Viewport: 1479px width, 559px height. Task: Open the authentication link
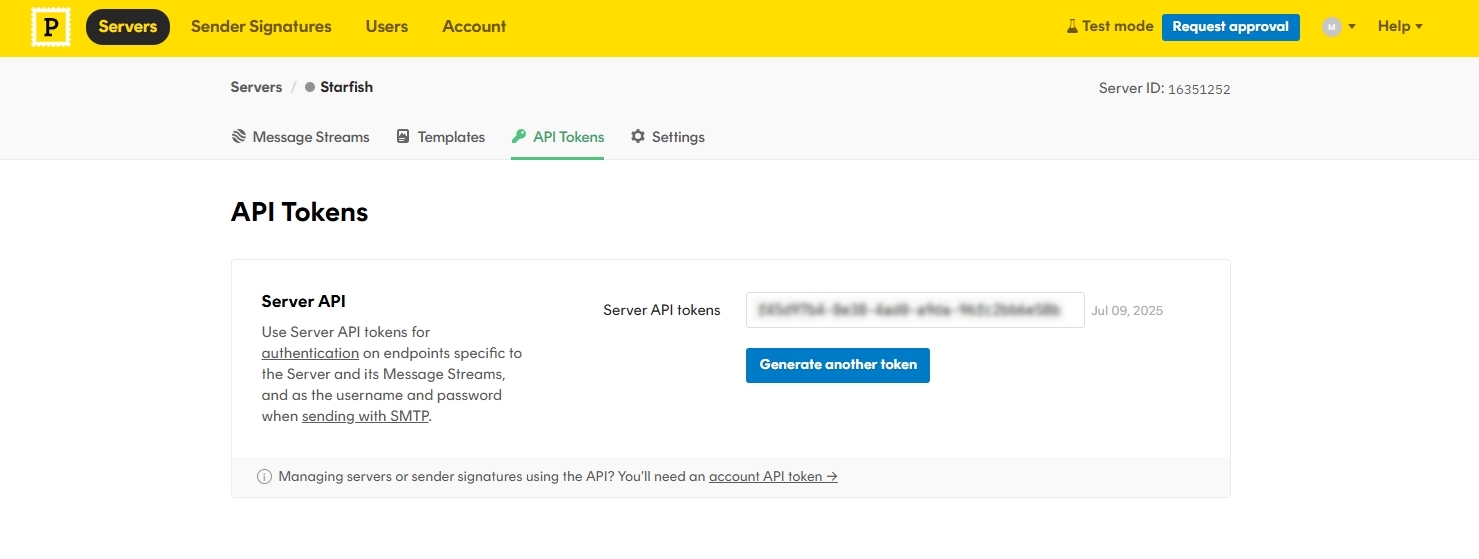(310, 353)
